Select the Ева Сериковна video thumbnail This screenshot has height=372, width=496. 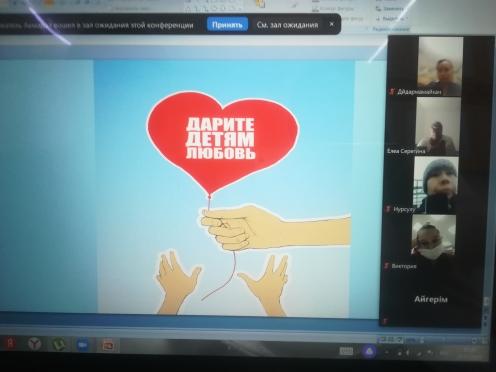(438, 127)
